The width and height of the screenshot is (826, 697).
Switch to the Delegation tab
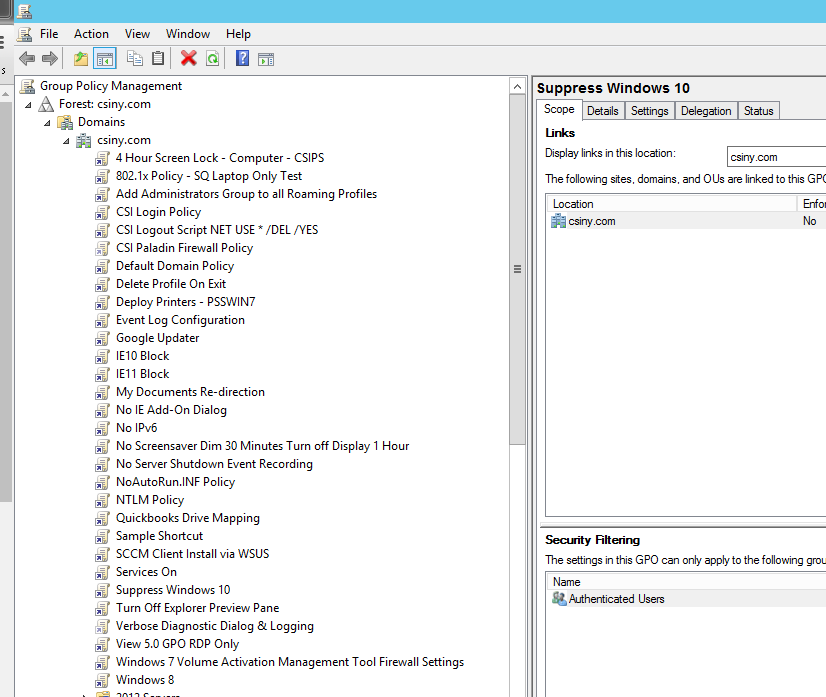[706, 111]
